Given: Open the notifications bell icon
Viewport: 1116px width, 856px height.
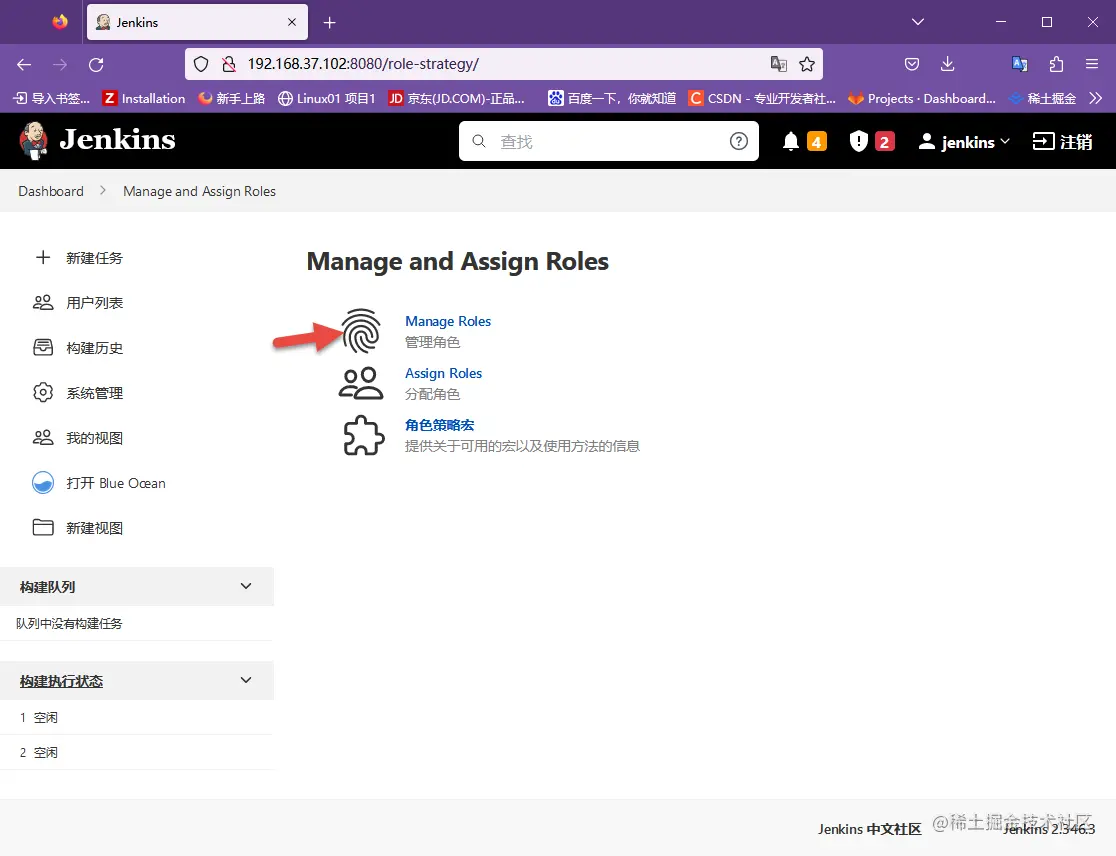Looking at the screenshot, I should click(x=791, y=142).
